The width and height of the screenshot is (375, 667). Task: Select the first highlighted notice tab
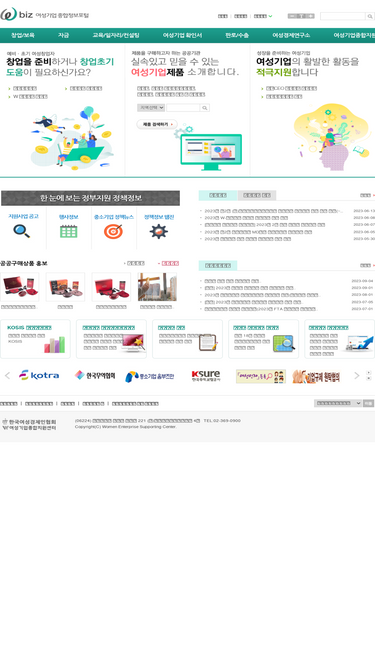click(218, 195)
